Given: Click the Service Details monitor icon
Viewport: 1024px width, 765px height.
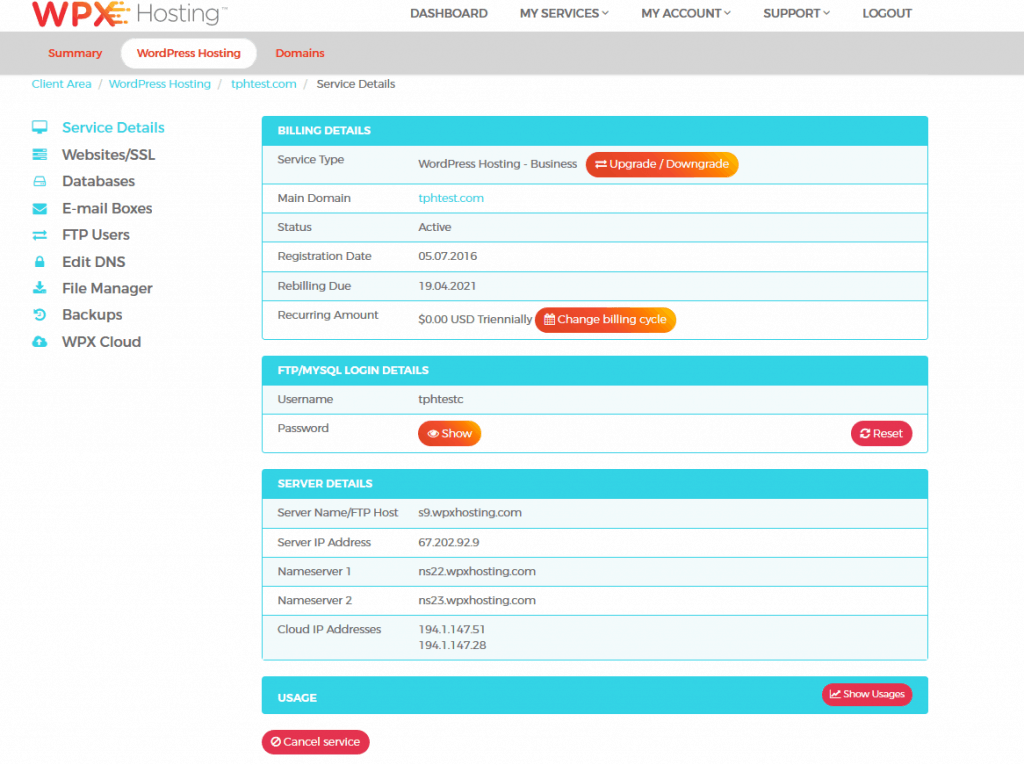Looking at the screenshot, I should [x=40, y=128].
